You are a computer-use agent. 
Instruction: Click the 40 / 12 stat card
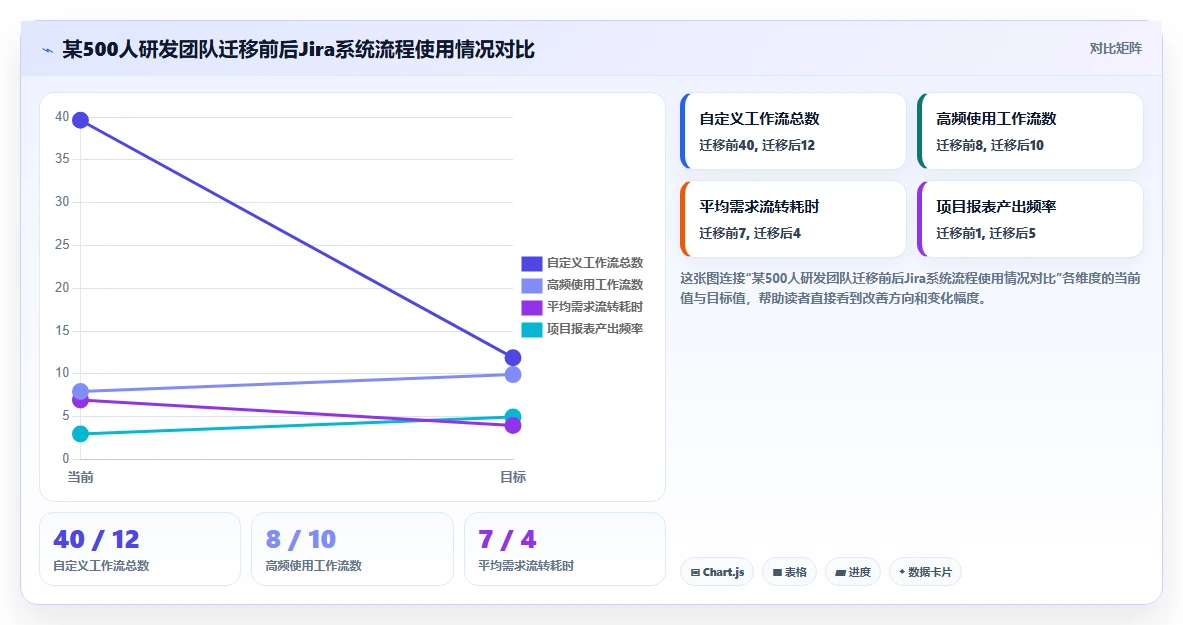click(x=140, y=550)
